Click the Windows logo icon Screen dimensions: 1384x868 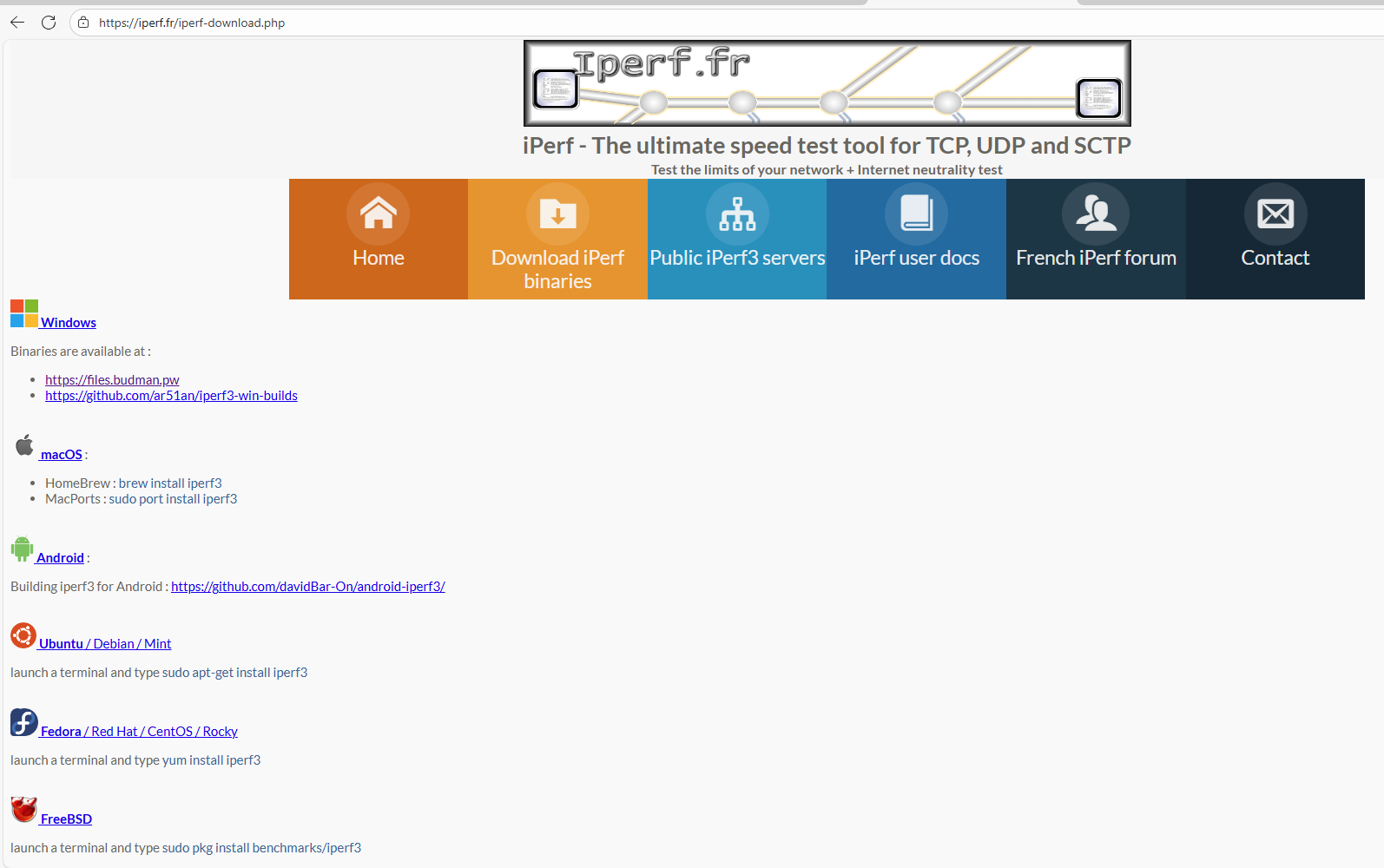[24, 313]
